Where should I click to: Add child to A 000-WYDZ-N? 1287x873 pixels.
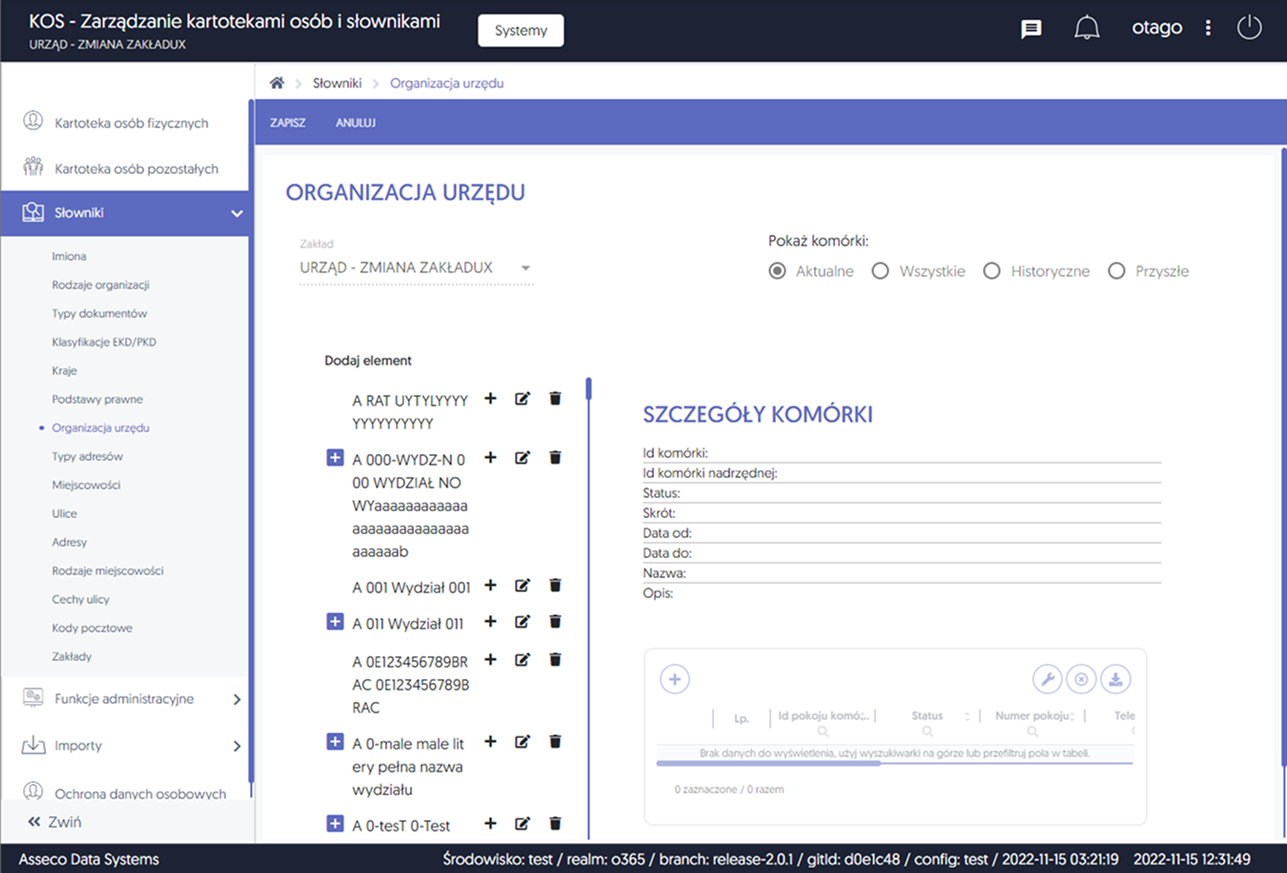[x=490, y=457]
